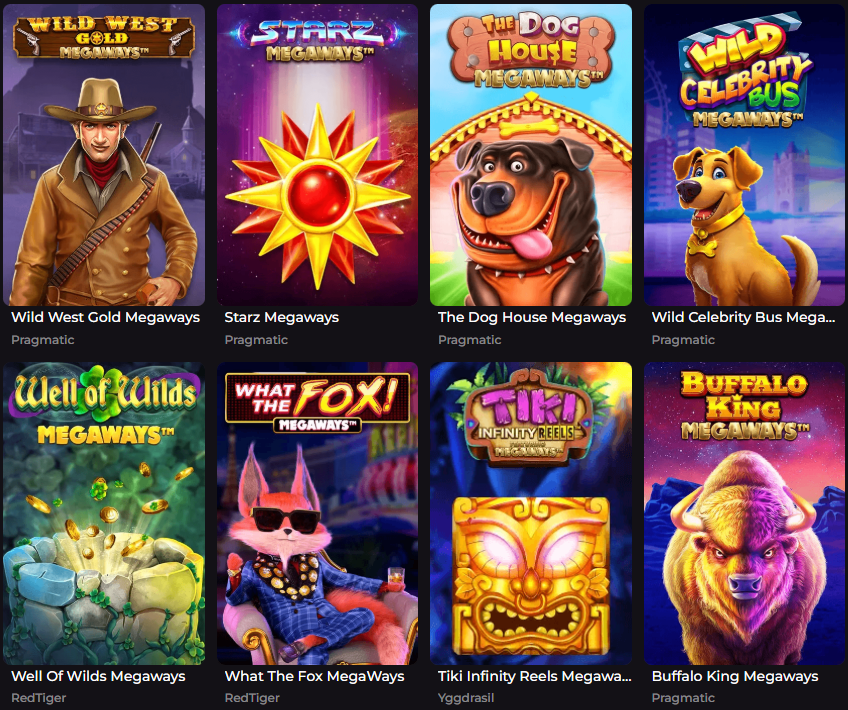Image resolution: width=848 pixels, height=710 pixels.
Task: Click the Starz Megaways title link
Action: point(282,317)
